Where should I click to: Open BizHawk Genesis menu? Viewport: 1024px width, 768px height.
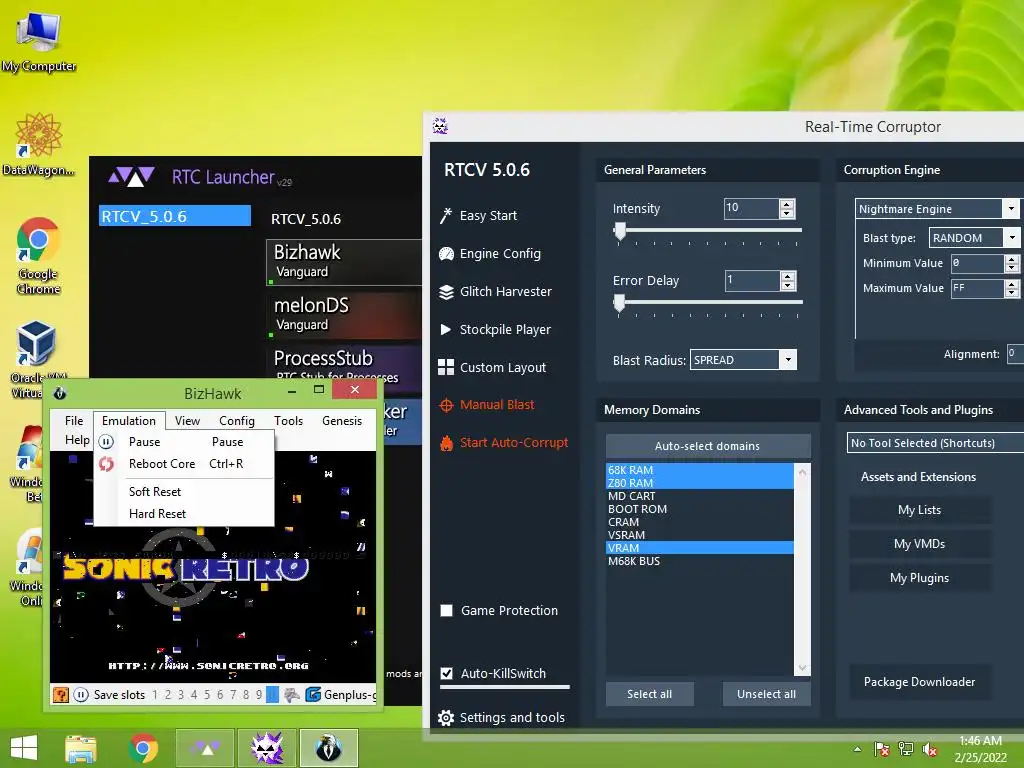pyautogui.click(x=342, y=421)
